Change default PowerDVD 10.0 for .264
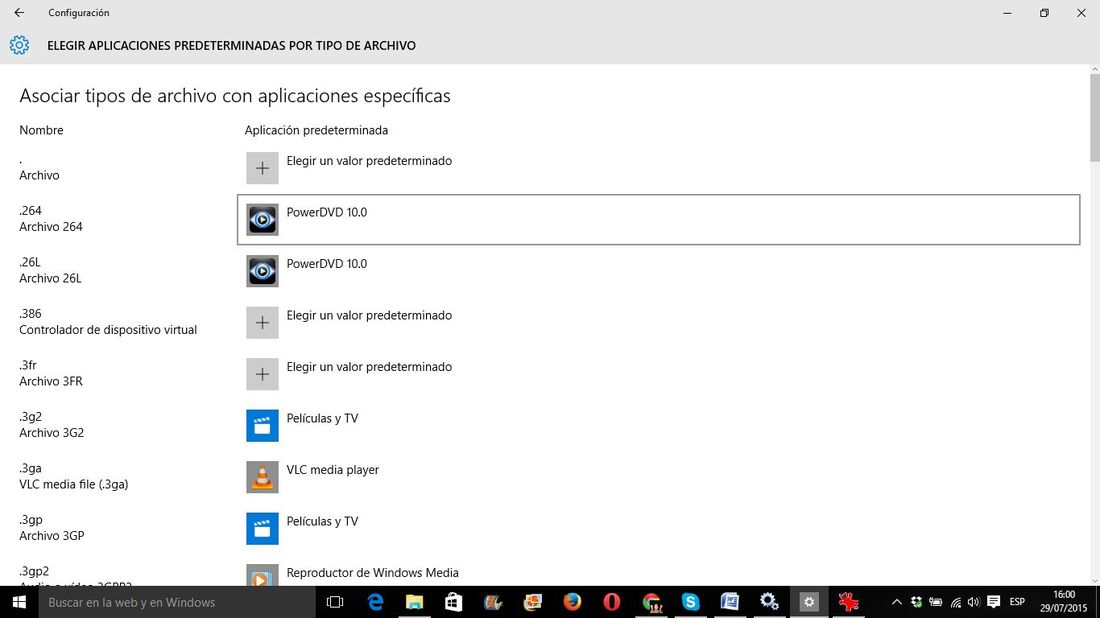 click(658, 220)
